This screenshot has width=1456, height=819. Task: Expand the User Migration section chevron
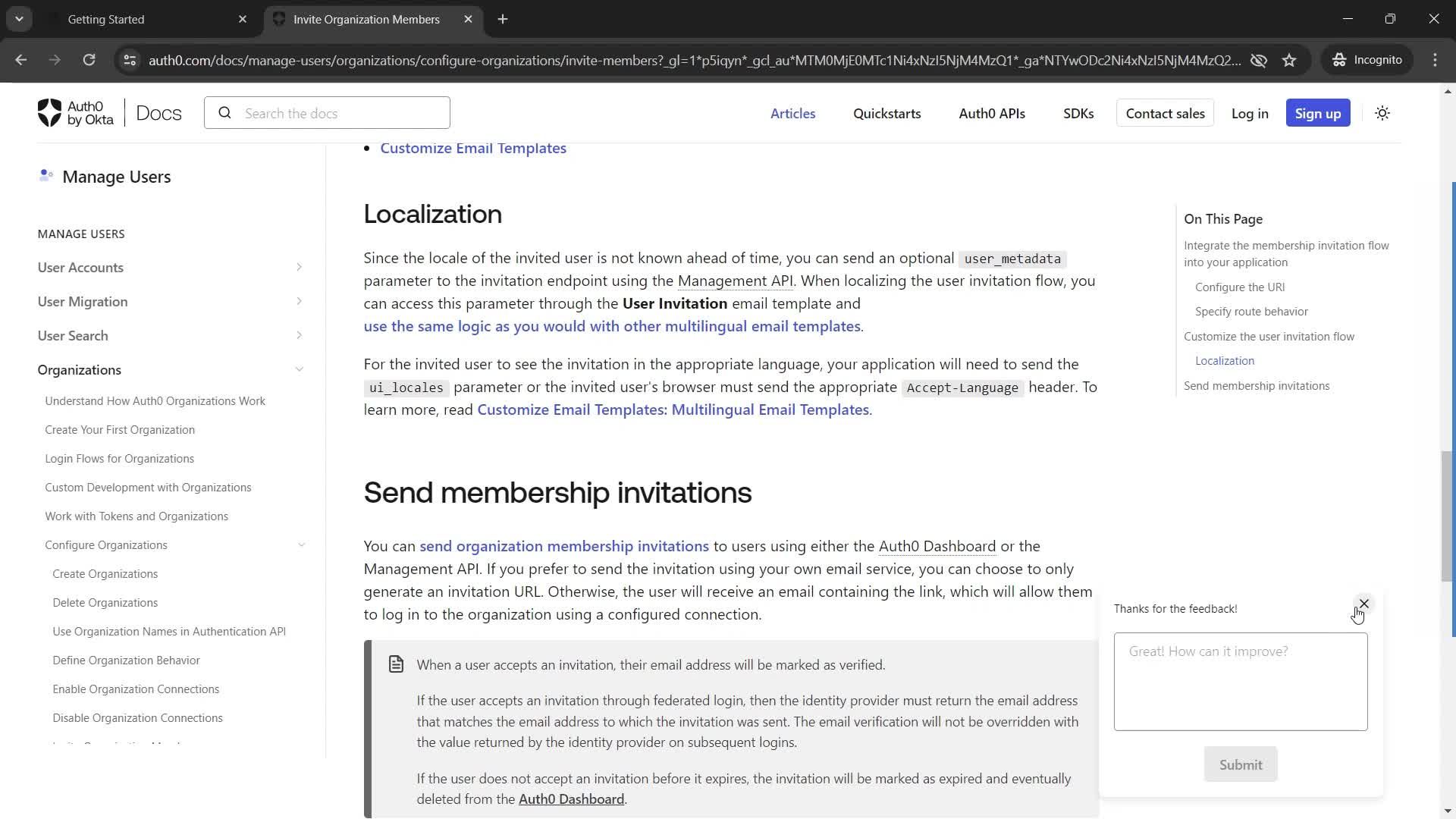299,301
